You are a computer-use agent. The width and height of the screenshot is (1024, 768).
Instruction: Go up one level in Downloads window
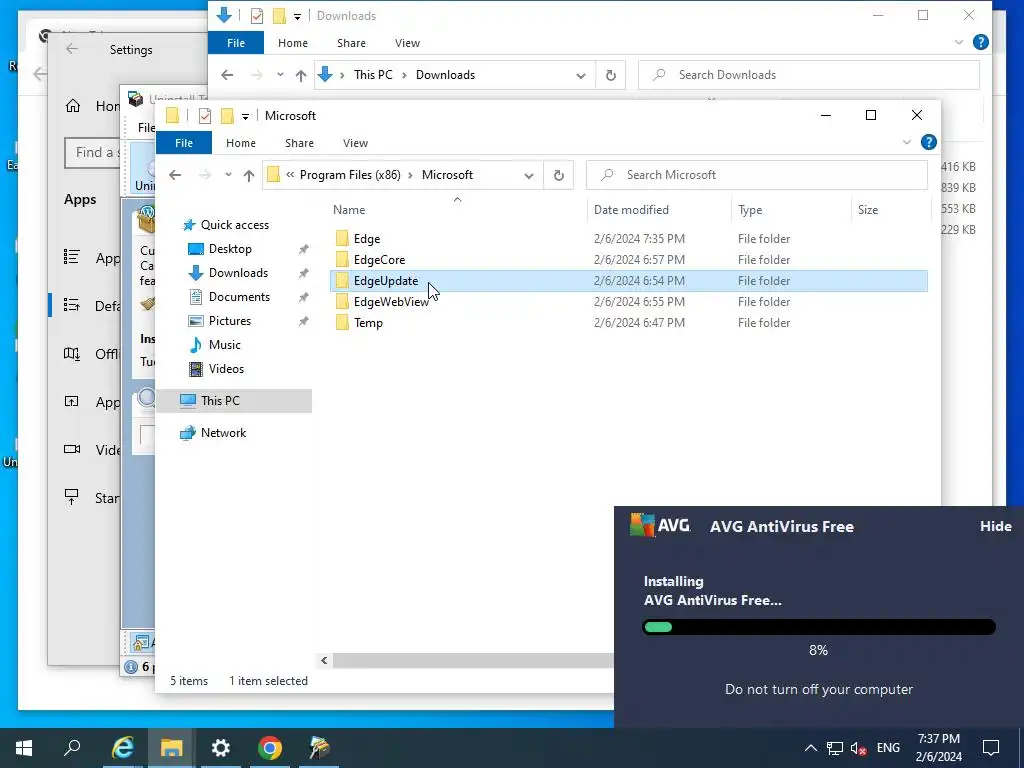pyautogui.click(x=301, y=75)
